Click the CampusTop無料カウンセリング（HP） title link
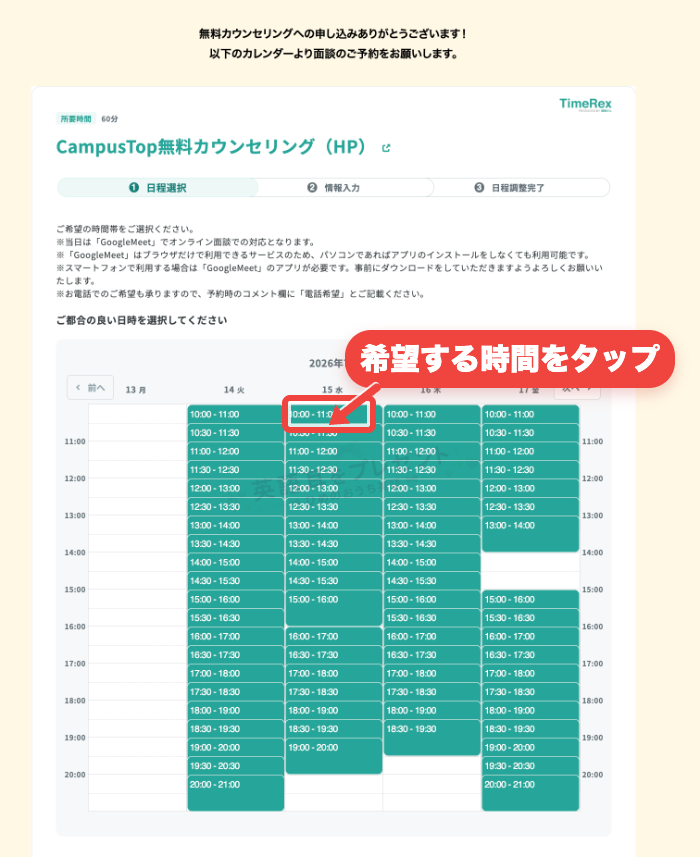Screen dimensions: 700x857 pyautogui.click(x=210, y=146)
